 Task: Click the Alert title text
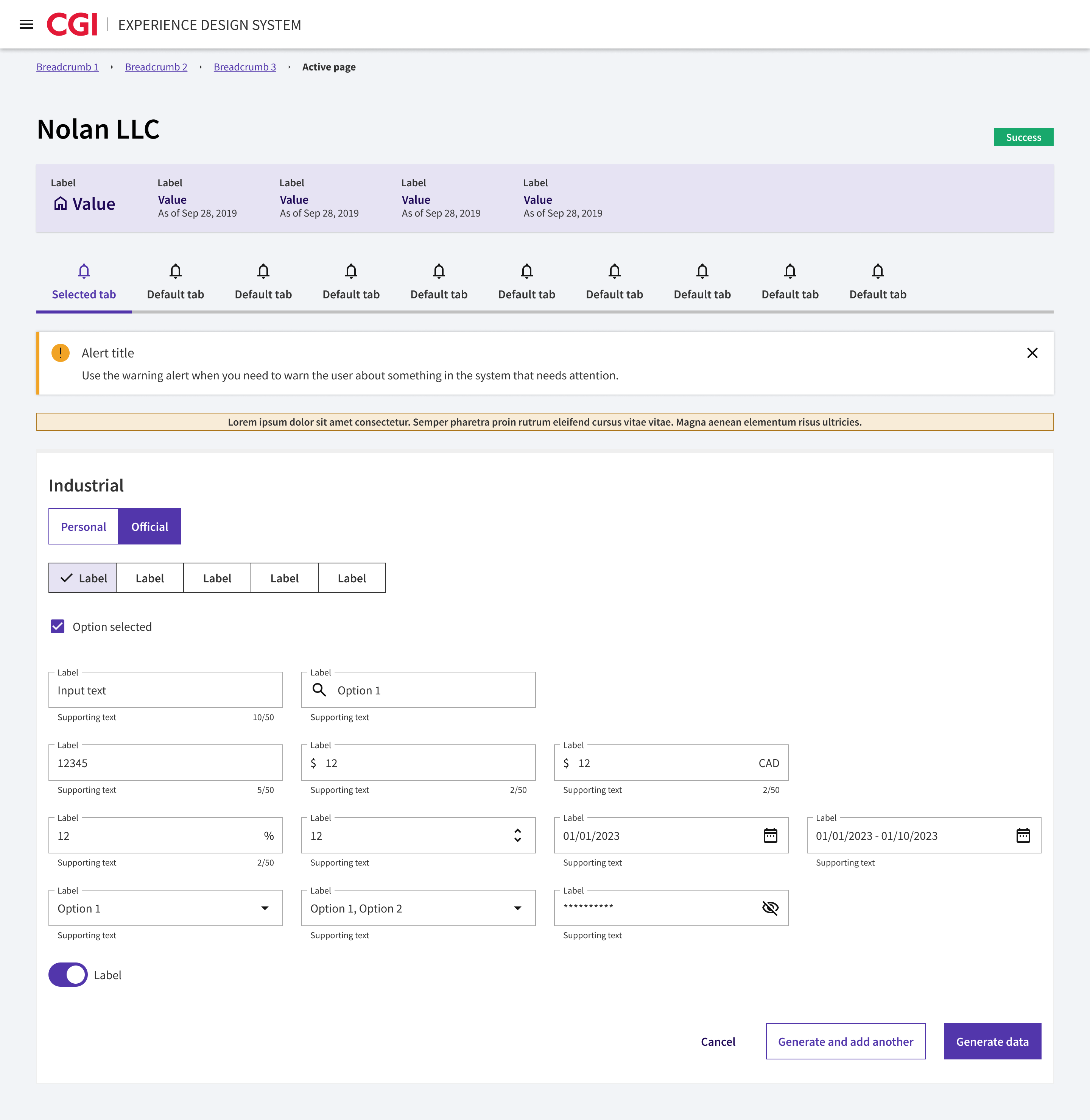[x=107, y=353]
